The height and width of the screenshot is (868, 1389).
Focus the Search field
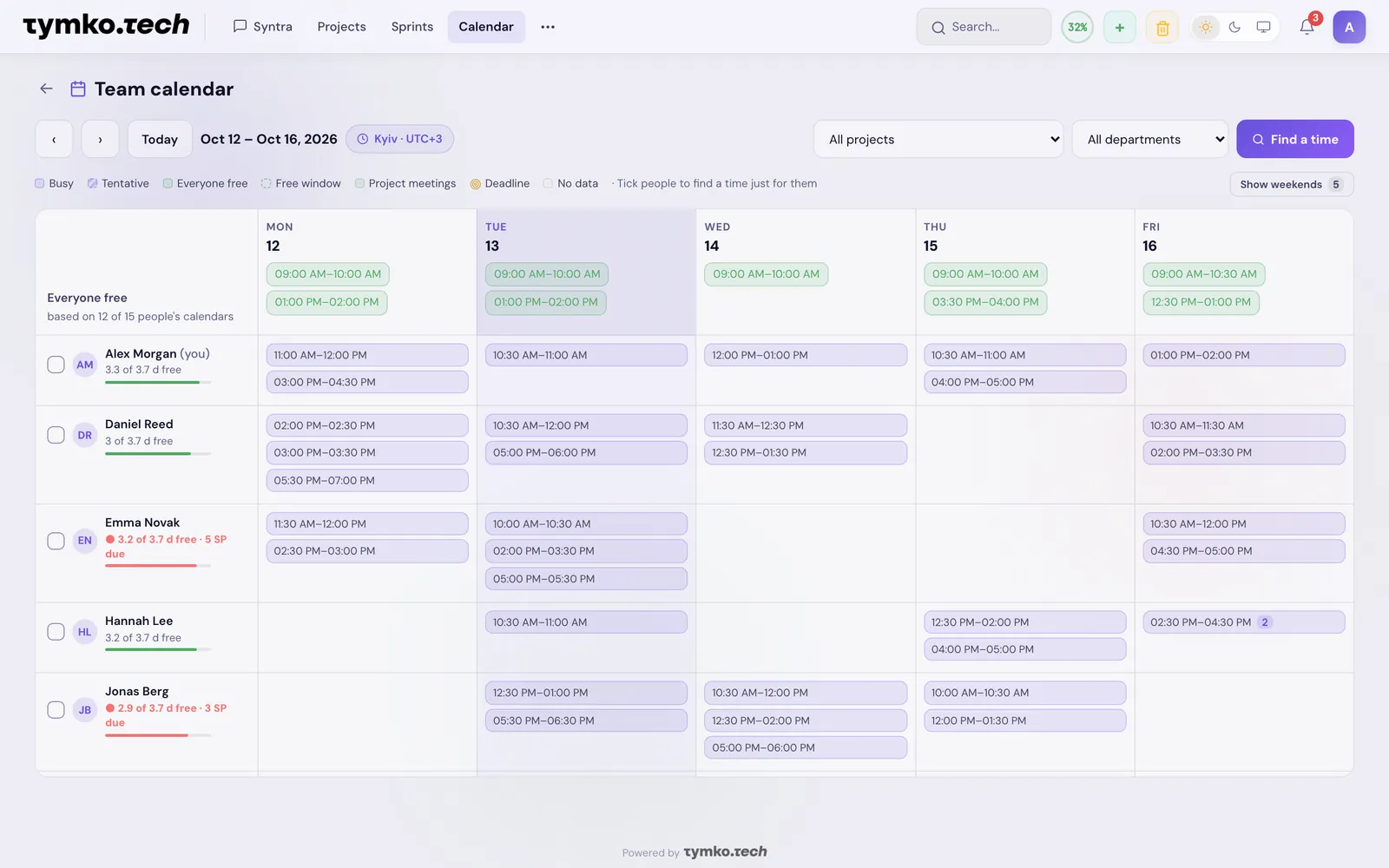coord(984,27)
